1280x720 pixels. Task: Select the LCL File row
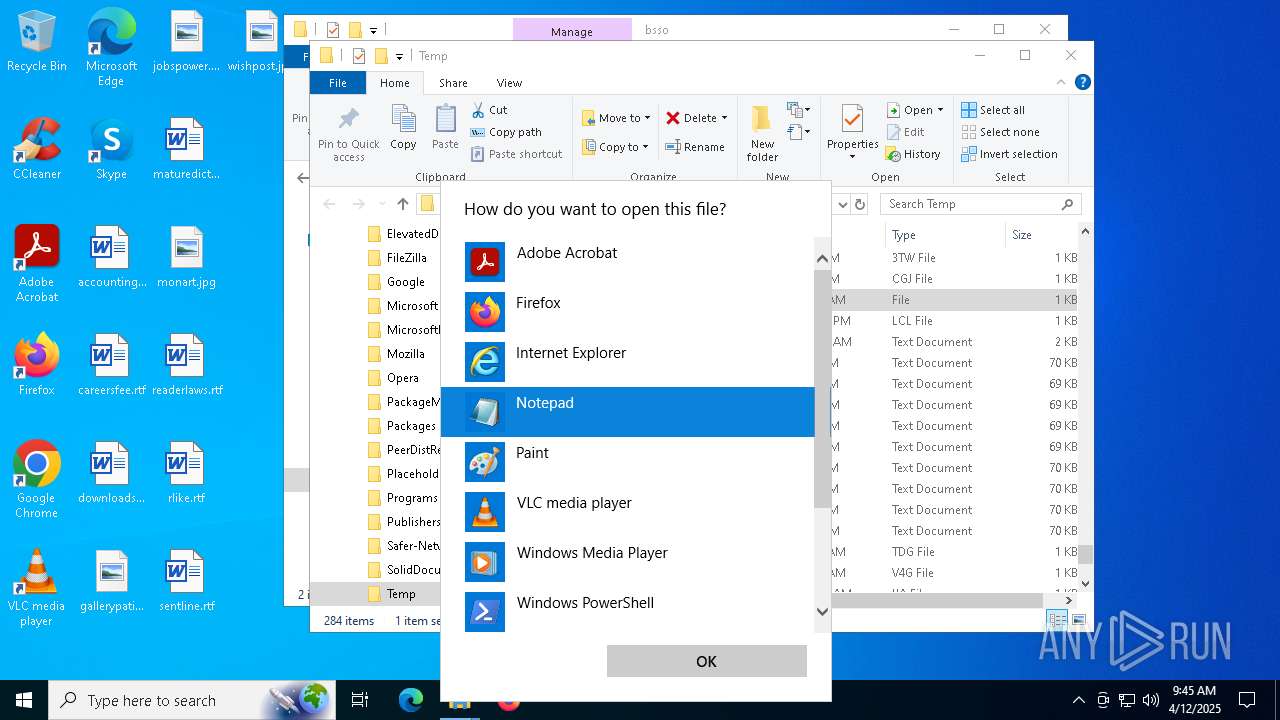pos(955,321)
